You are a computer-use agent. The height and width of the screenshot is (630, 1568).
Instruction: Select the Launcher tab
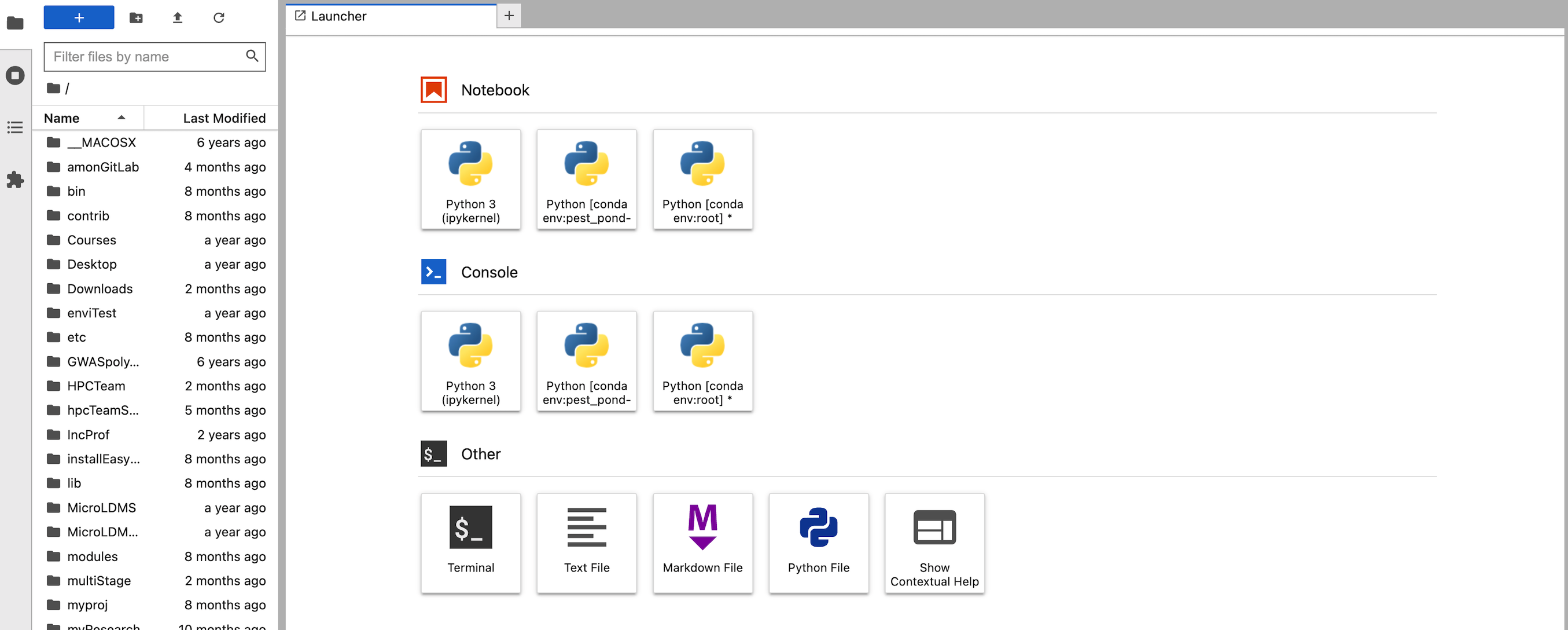click(391, 16)
